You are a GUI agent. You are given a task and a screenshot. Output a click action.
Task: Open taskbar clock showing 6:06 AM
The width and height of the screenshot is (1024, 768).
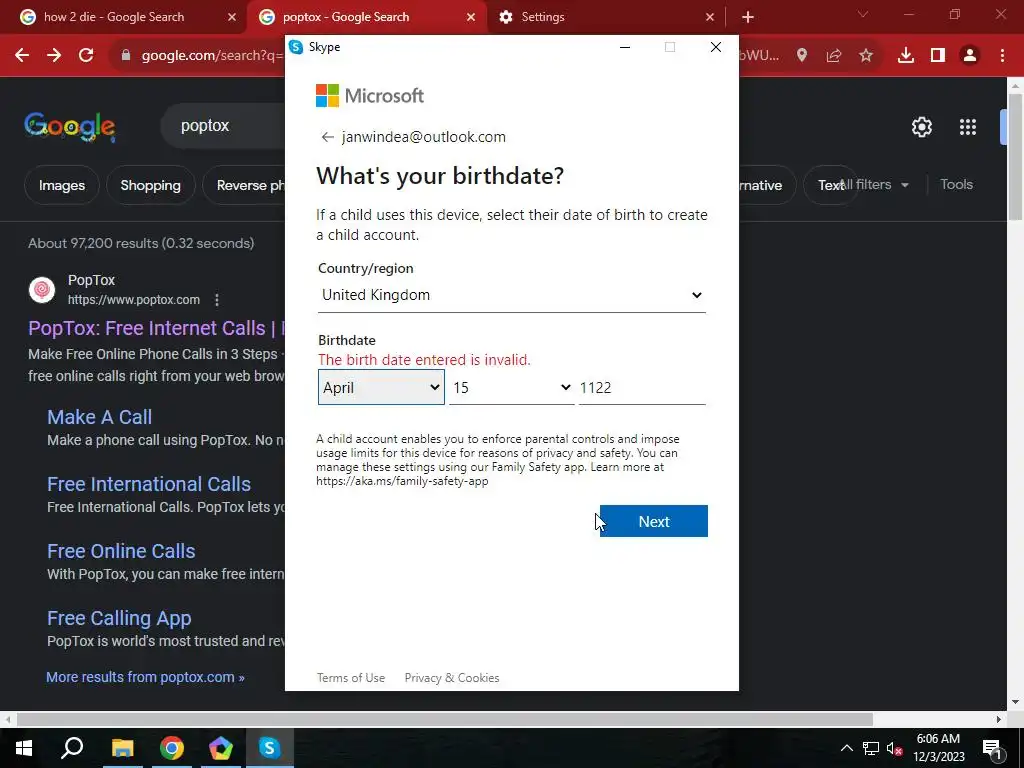click(938, 748)
